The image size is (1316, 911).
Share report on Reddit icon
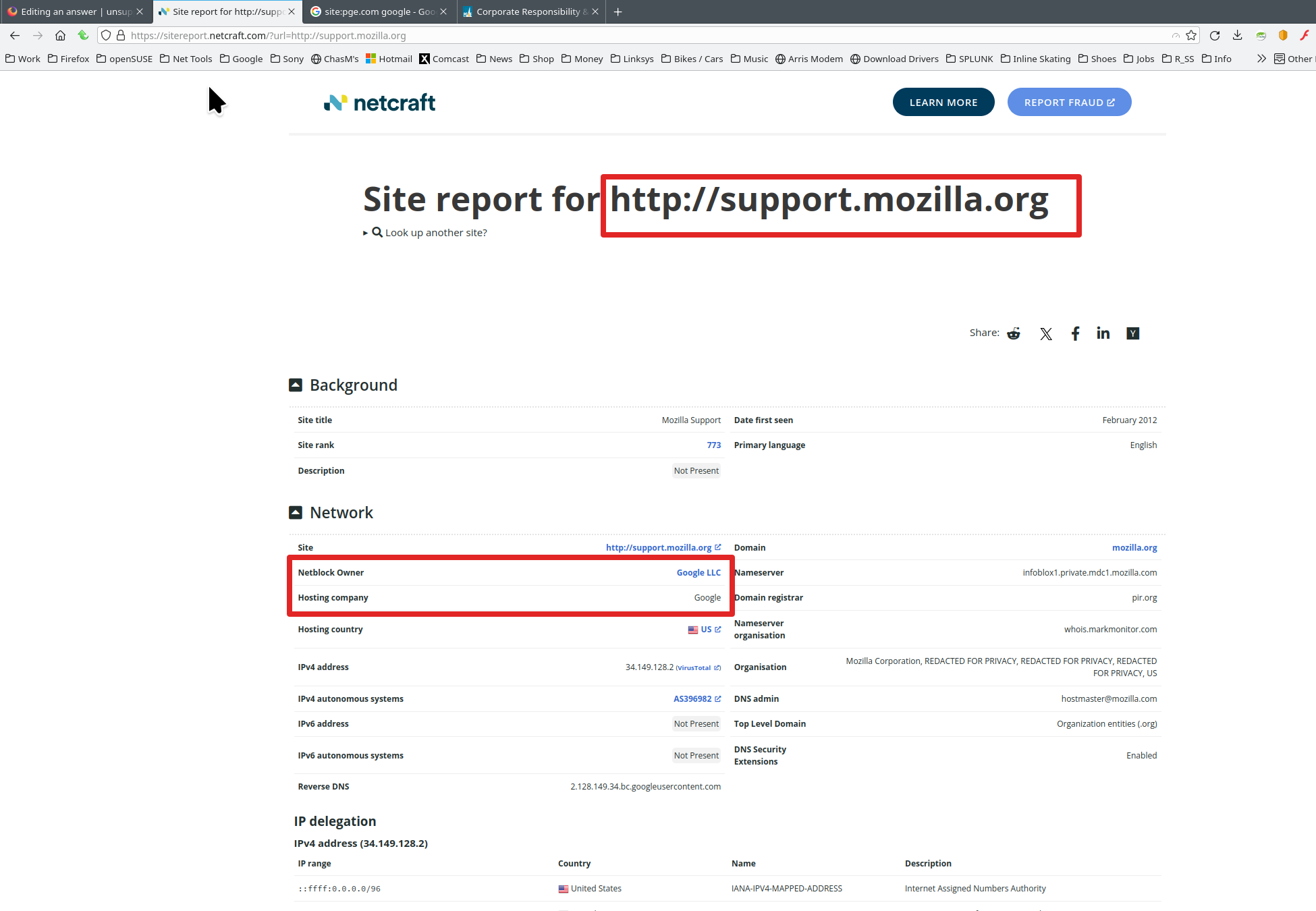[1014, 333]
